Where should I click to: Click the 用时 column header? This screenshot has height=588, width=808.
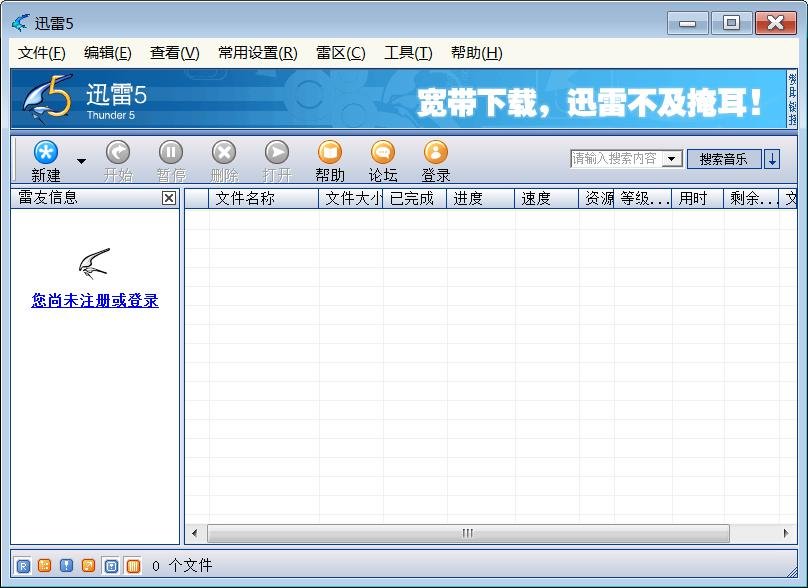click(x=698, y=198)
